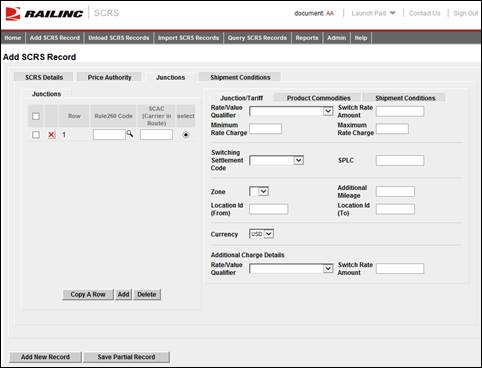
Task: Click the Location Id (From) field
Action: click(268, 209)
